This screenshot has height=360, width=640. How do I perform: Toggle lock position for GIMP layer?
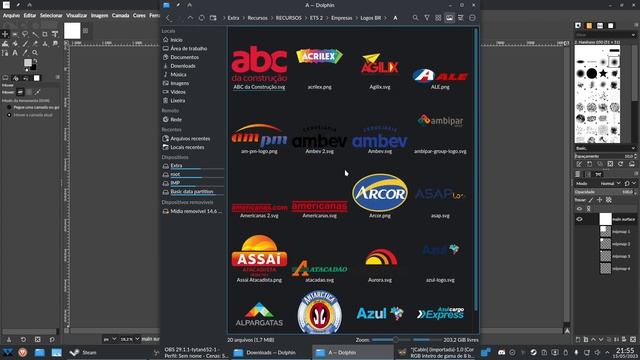point(600,200)
